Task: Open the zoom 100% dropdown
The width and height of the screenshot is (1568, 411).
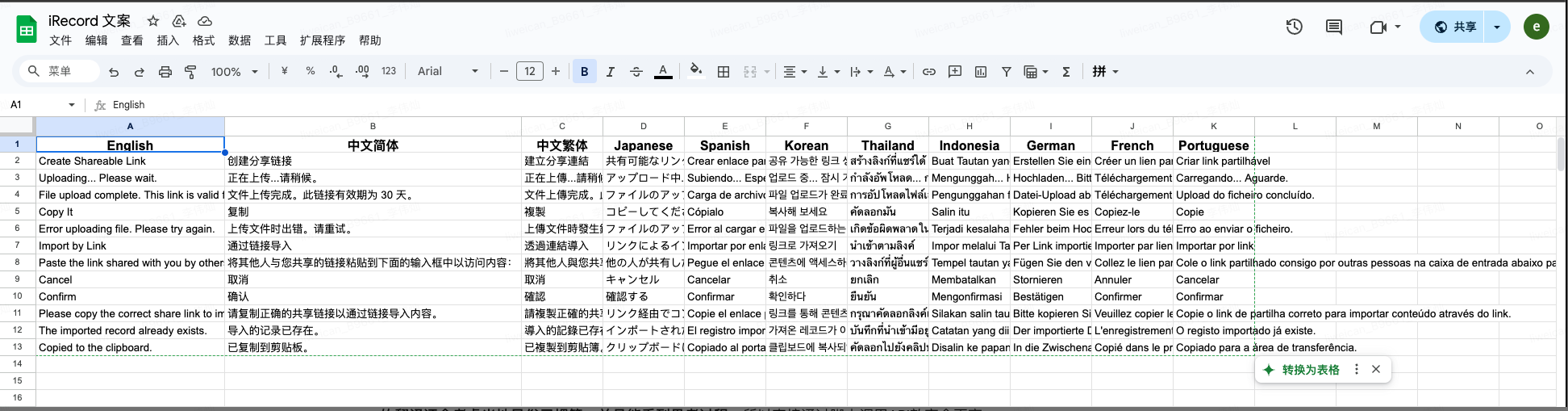Action: pyautogui.click(x=234, y=72)
